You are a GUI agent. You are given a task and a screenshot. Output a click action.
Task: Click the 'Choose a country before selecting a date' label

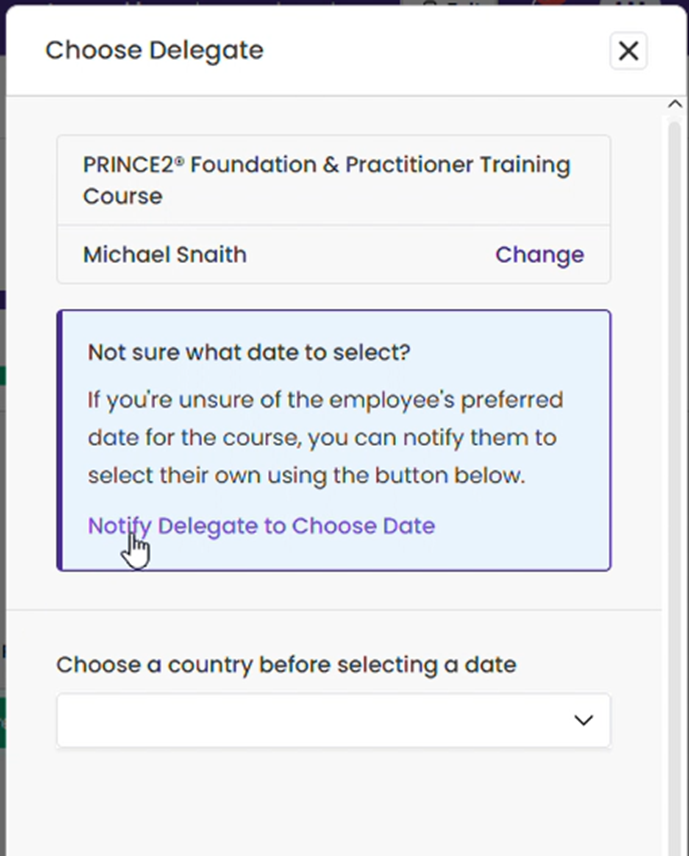[x=286, y=664]
